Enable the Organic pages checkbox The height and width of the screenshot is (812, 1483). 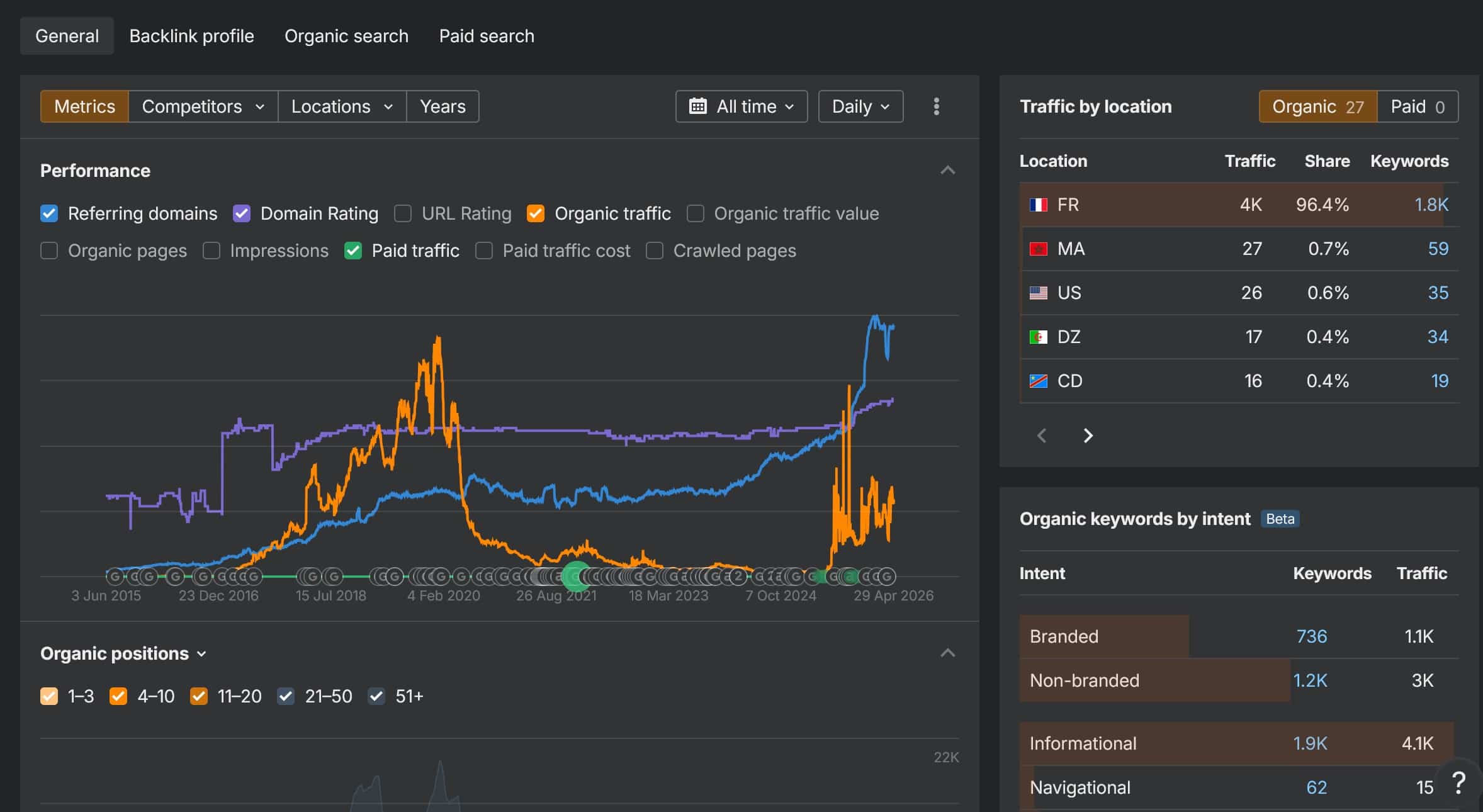pos(49,251)
